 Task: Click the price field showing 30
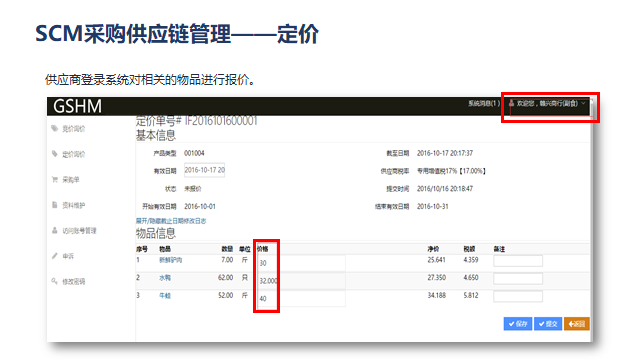(x=301, y=263)
